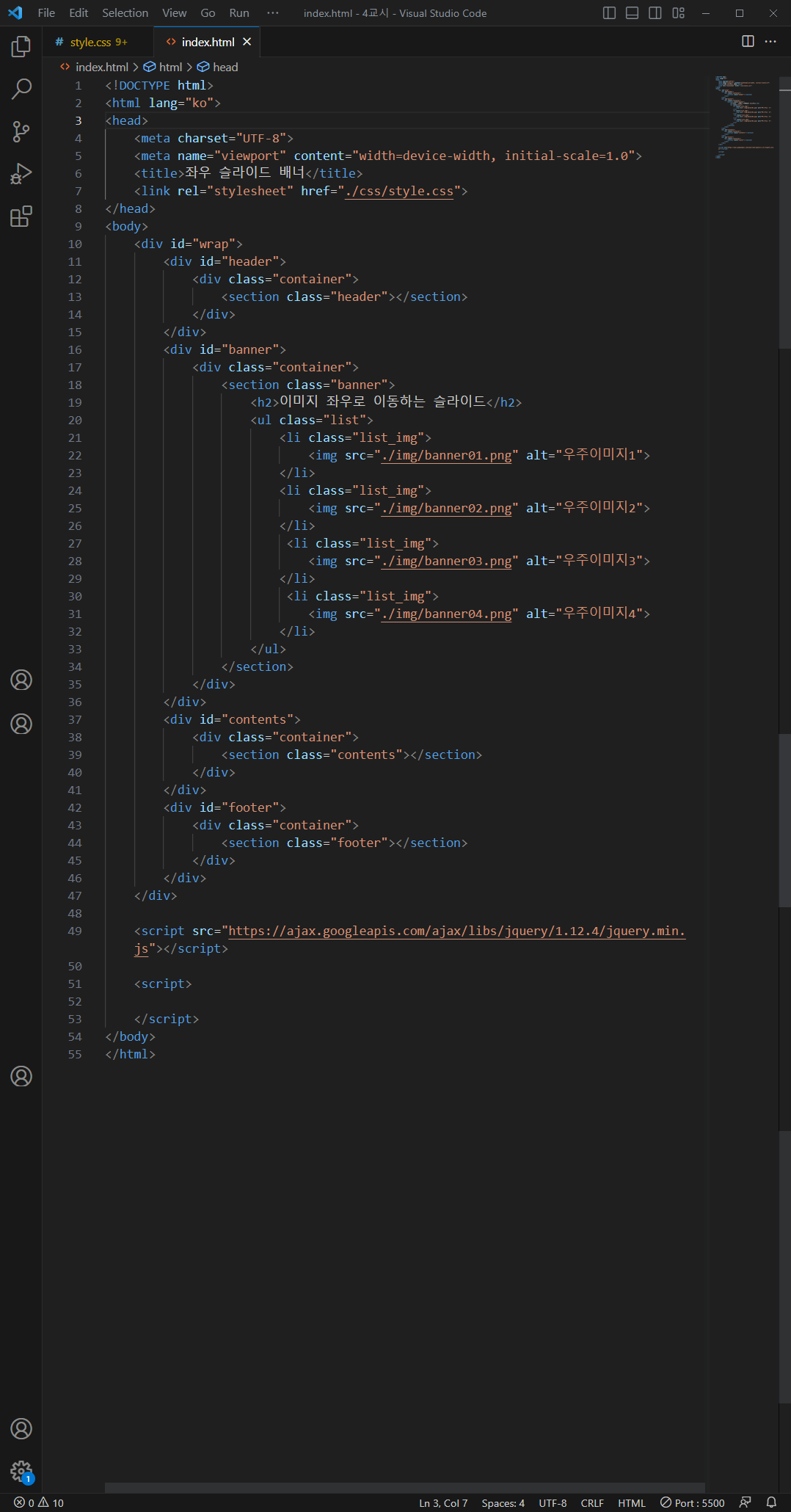Viewport: 791px width, 1512px height.
Task: Click the VS Code logo icon
Action: (15, 13)
